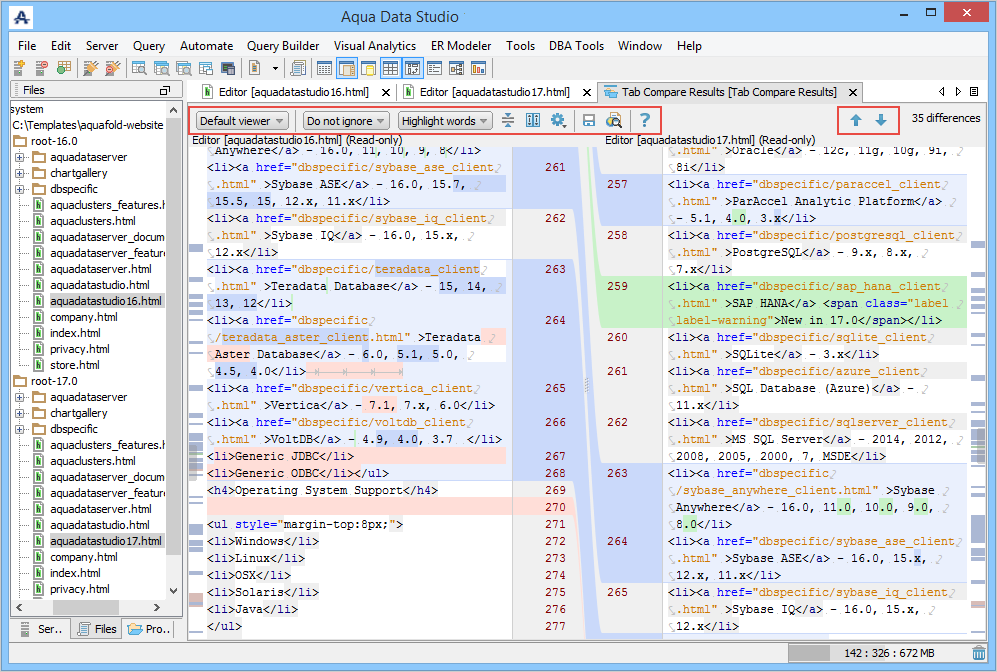Select index.html under root-16.0
The image size is (997, 672).
75,333
